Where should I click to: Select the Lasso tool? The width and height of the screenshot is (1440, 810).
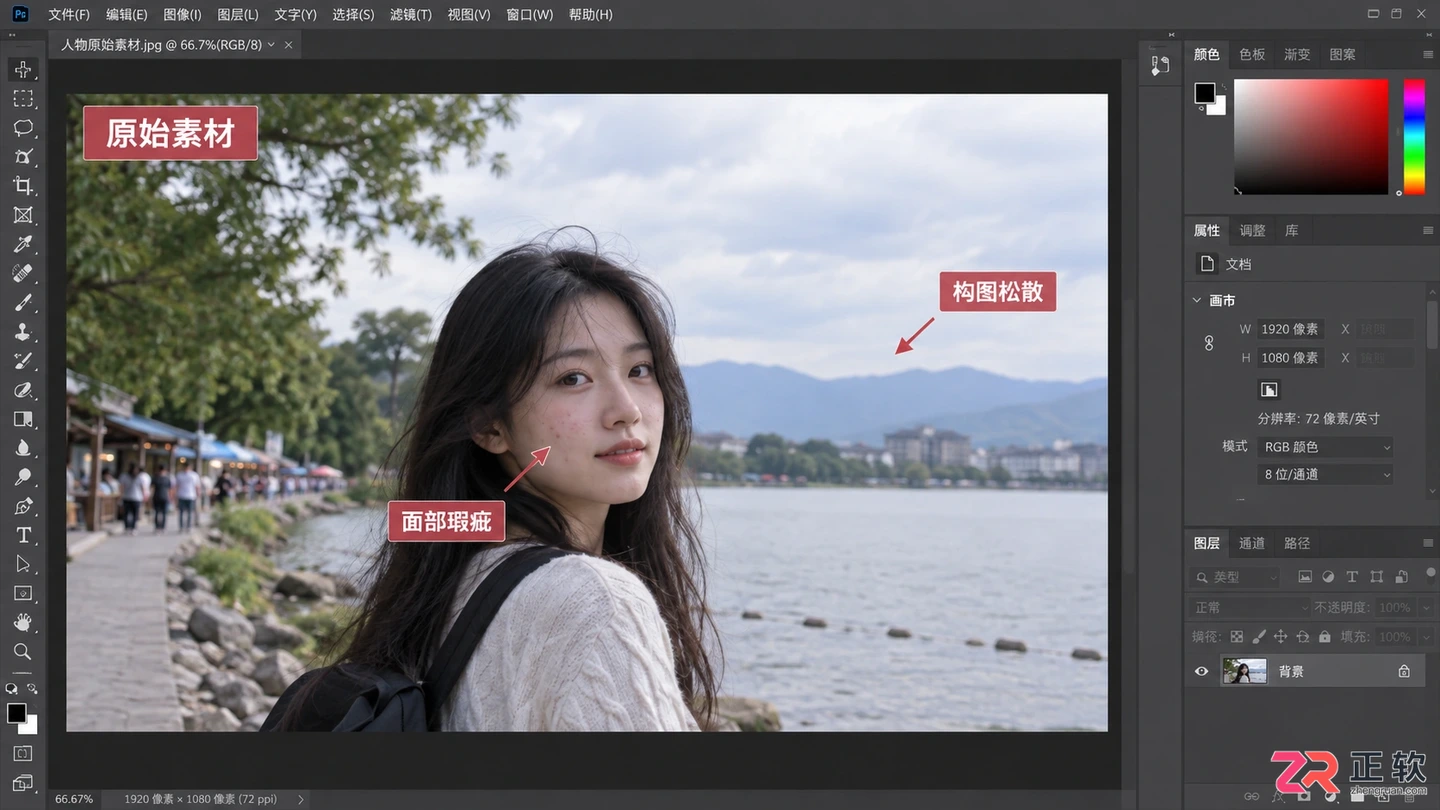23,128
